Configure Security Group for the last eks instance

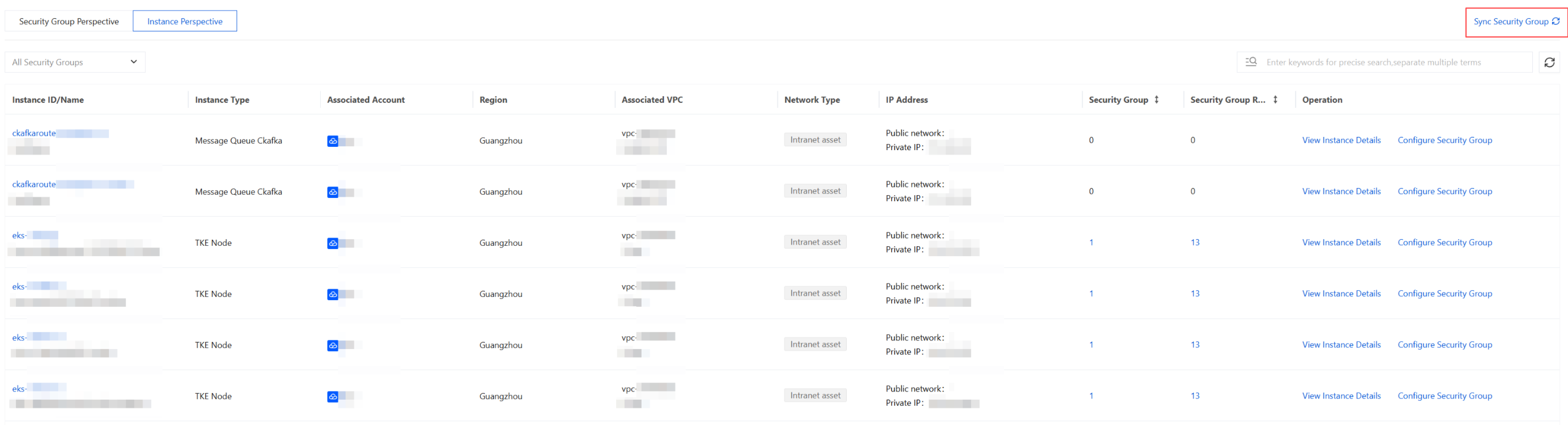click(x=1444, y=396)
